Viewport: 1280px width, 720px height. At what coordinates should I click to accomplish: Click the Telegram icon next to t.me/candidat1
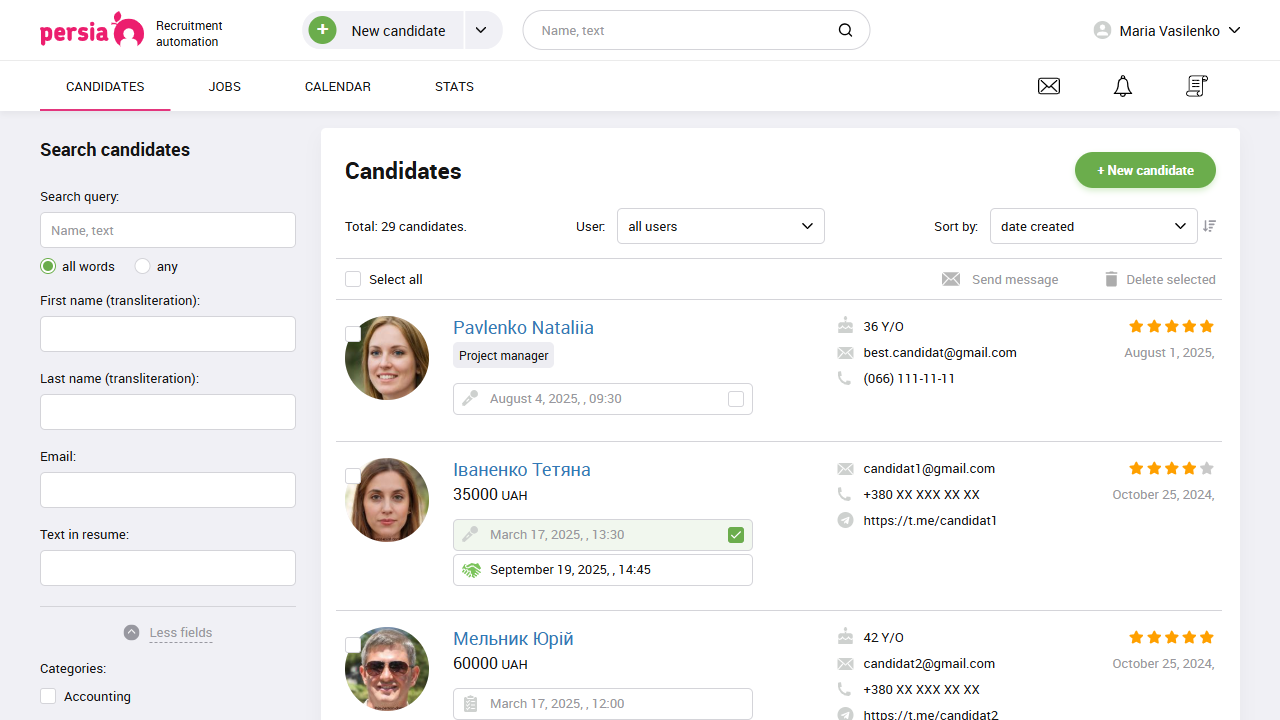pos(844,520)
